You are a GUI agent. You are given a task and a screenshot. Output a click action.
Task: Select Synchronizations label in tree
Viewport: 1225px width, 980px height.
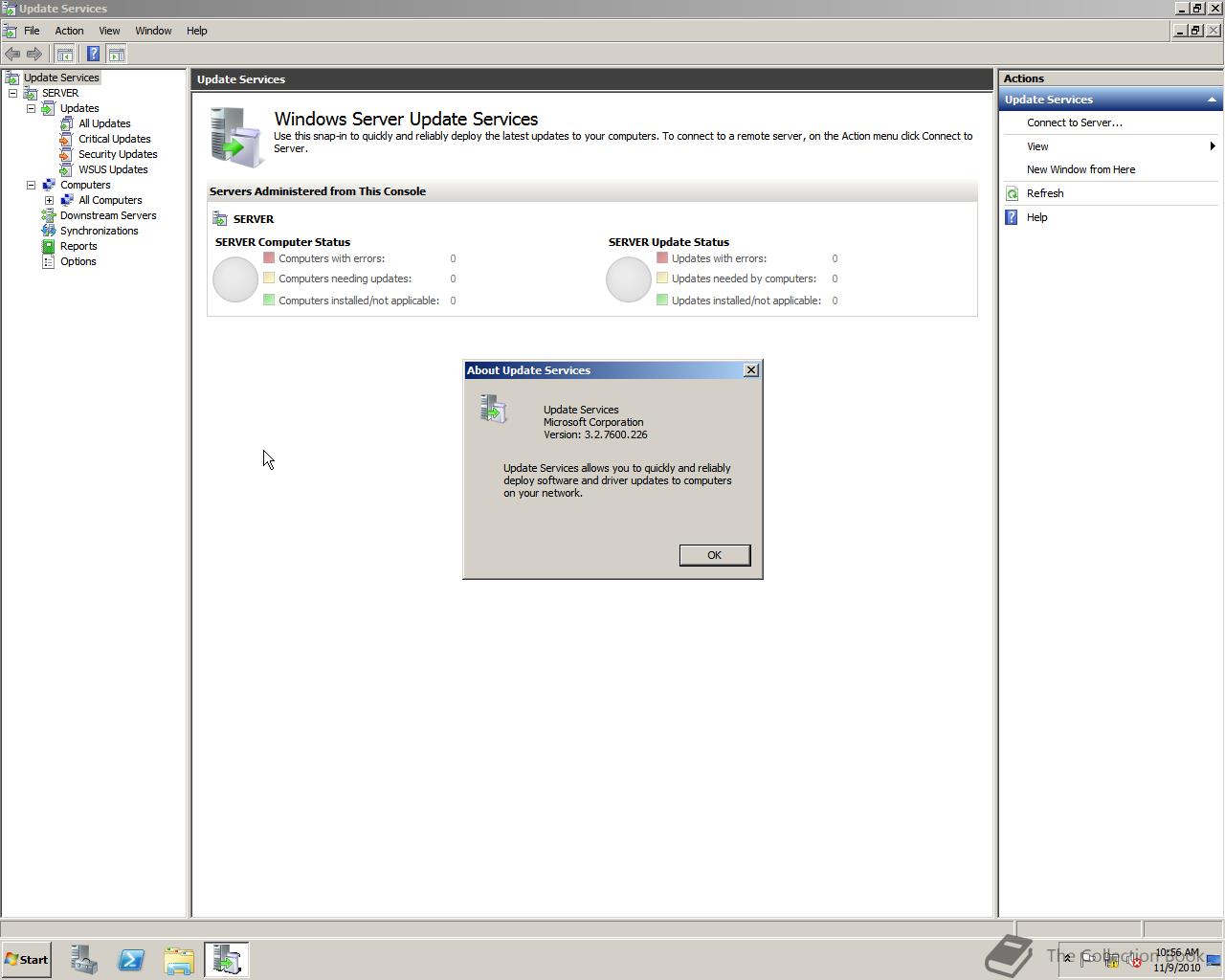click(x=100, y=231)
